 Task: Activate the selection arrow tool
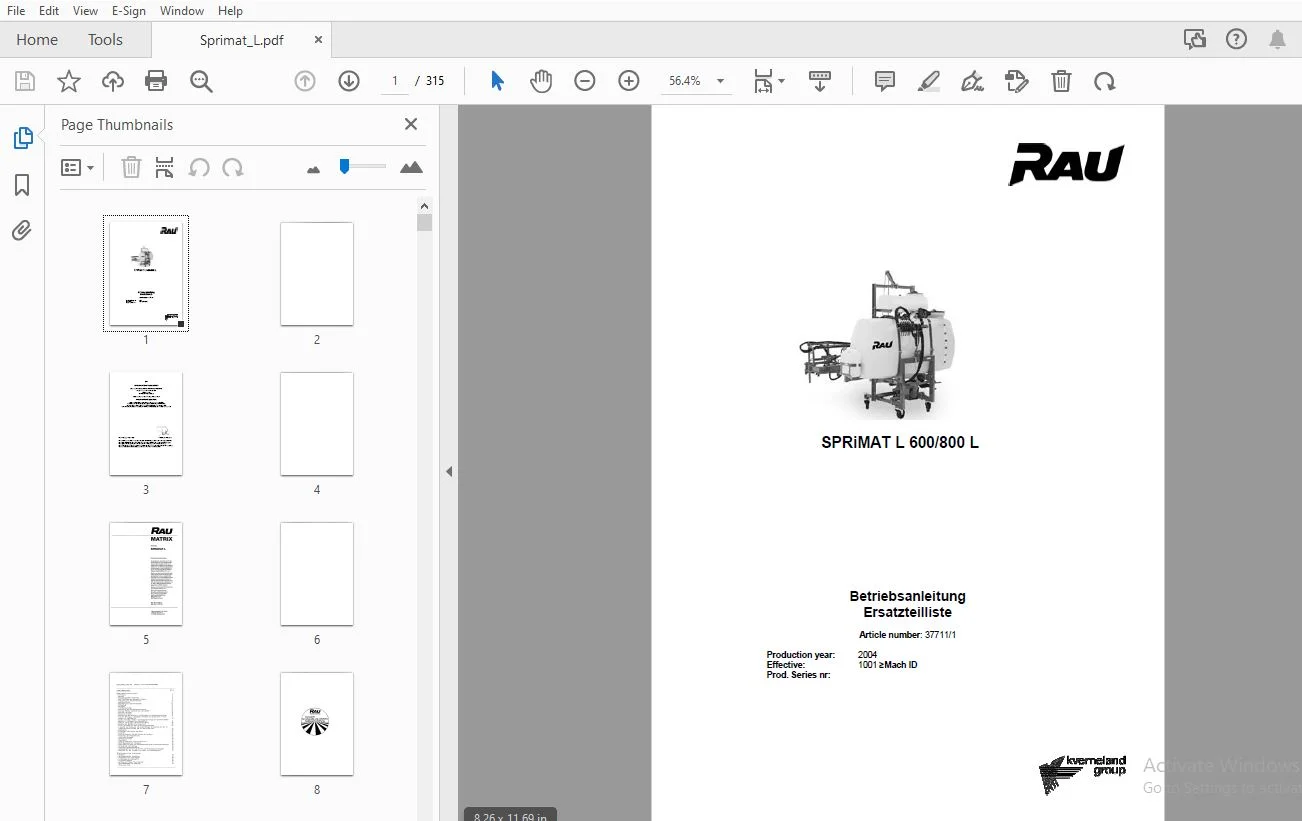coord(497,81)
